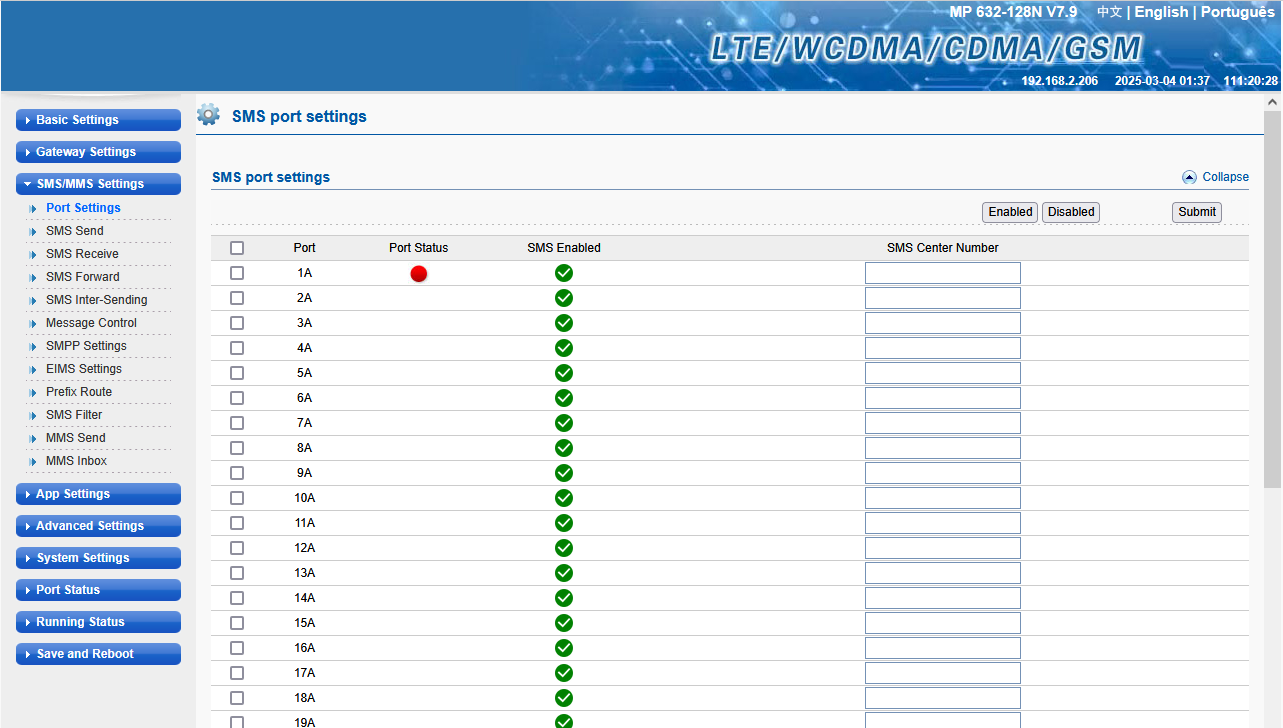Expand the Advanced Settings menu section
This screenshot has height=728, width=1283.
pos(98,526)
